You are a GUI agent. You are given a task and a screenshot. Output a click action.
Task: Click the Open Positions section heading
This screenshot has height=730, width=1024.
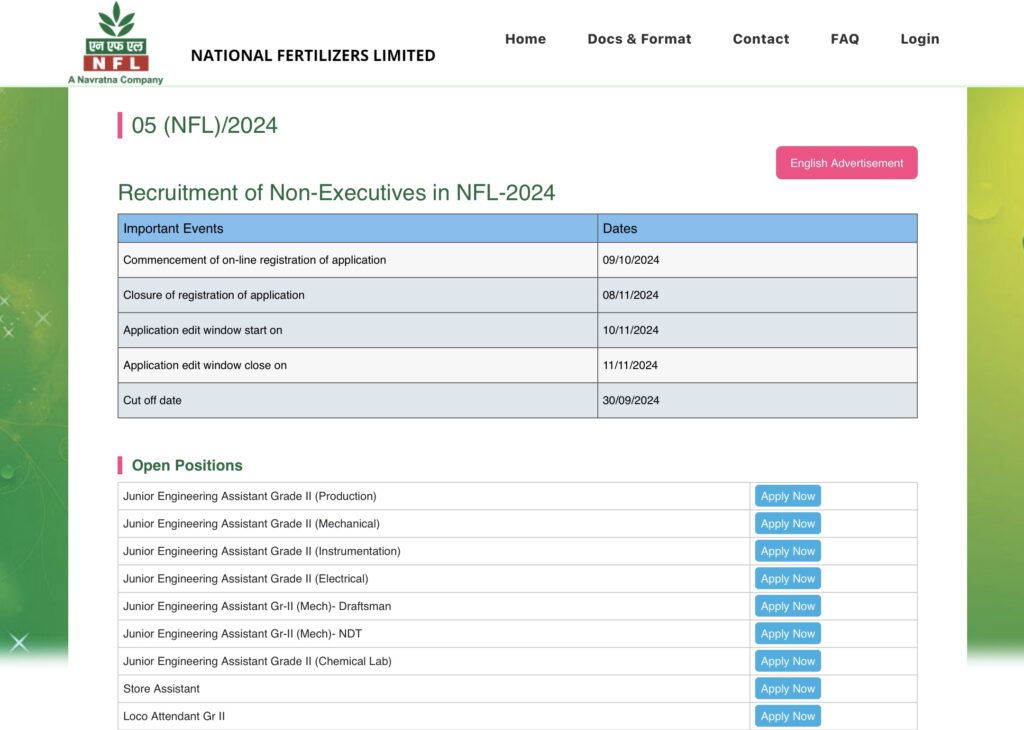[x=187, y=465]
